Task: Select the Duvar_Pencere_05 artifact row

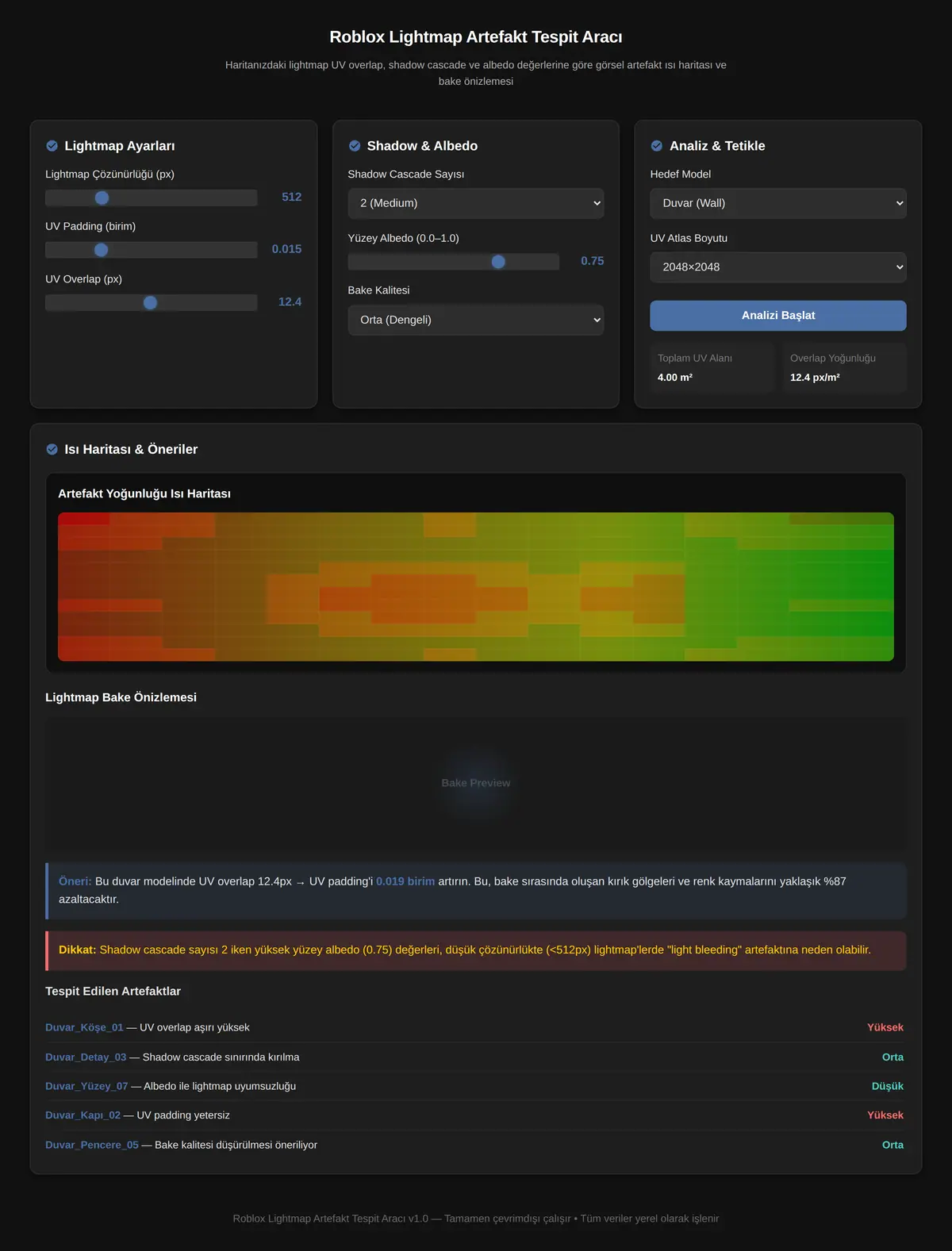Action: 474,1145
